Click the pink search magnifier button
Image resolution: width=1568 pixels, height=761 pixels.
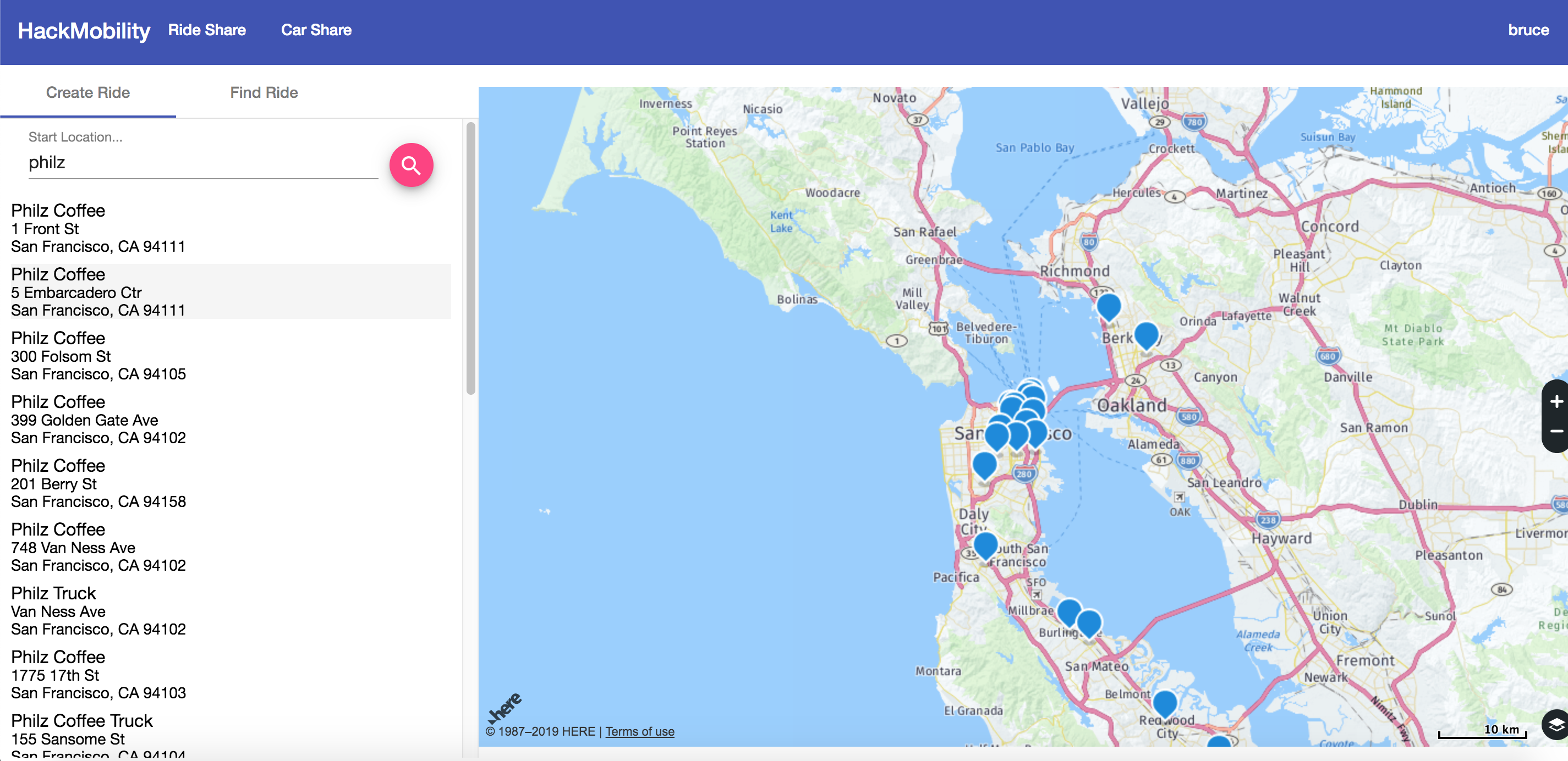(411, 165)
